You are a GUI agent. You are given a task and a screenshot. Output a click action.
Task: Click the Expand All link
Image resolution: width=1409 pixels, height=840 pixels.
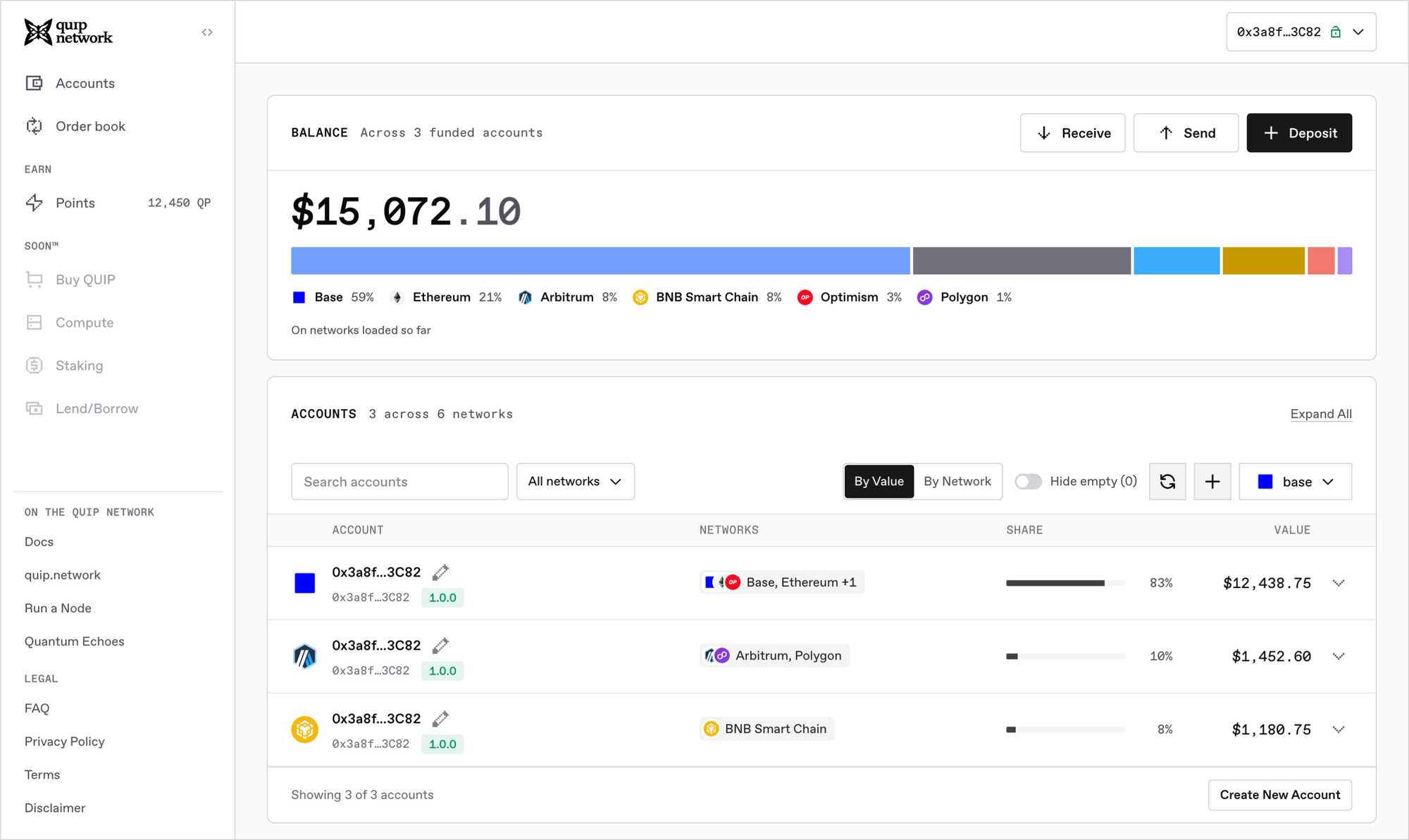(1321, 414)
